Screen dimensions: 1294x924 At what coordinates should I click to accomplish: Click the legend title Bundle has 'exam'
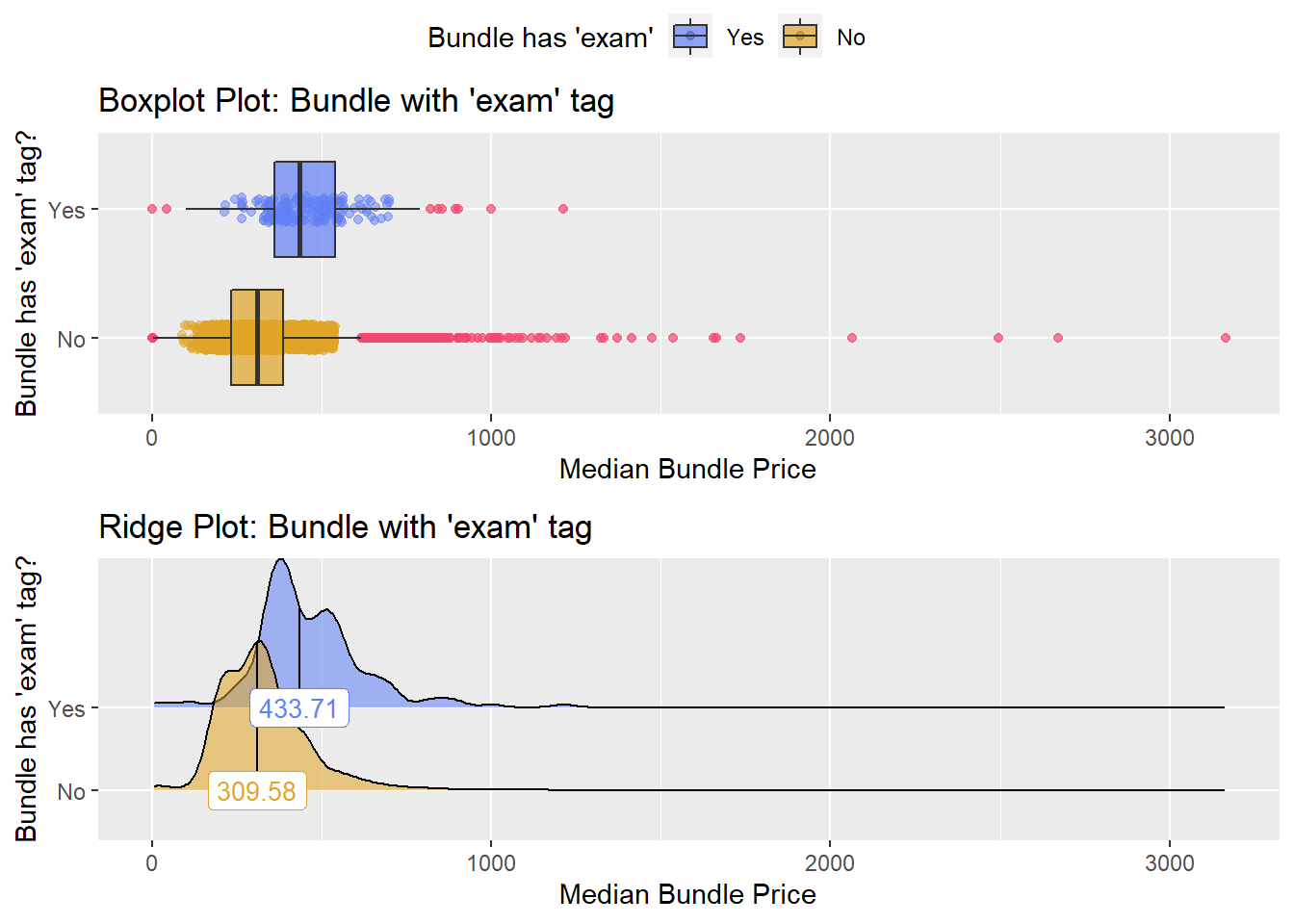(540, 38)
